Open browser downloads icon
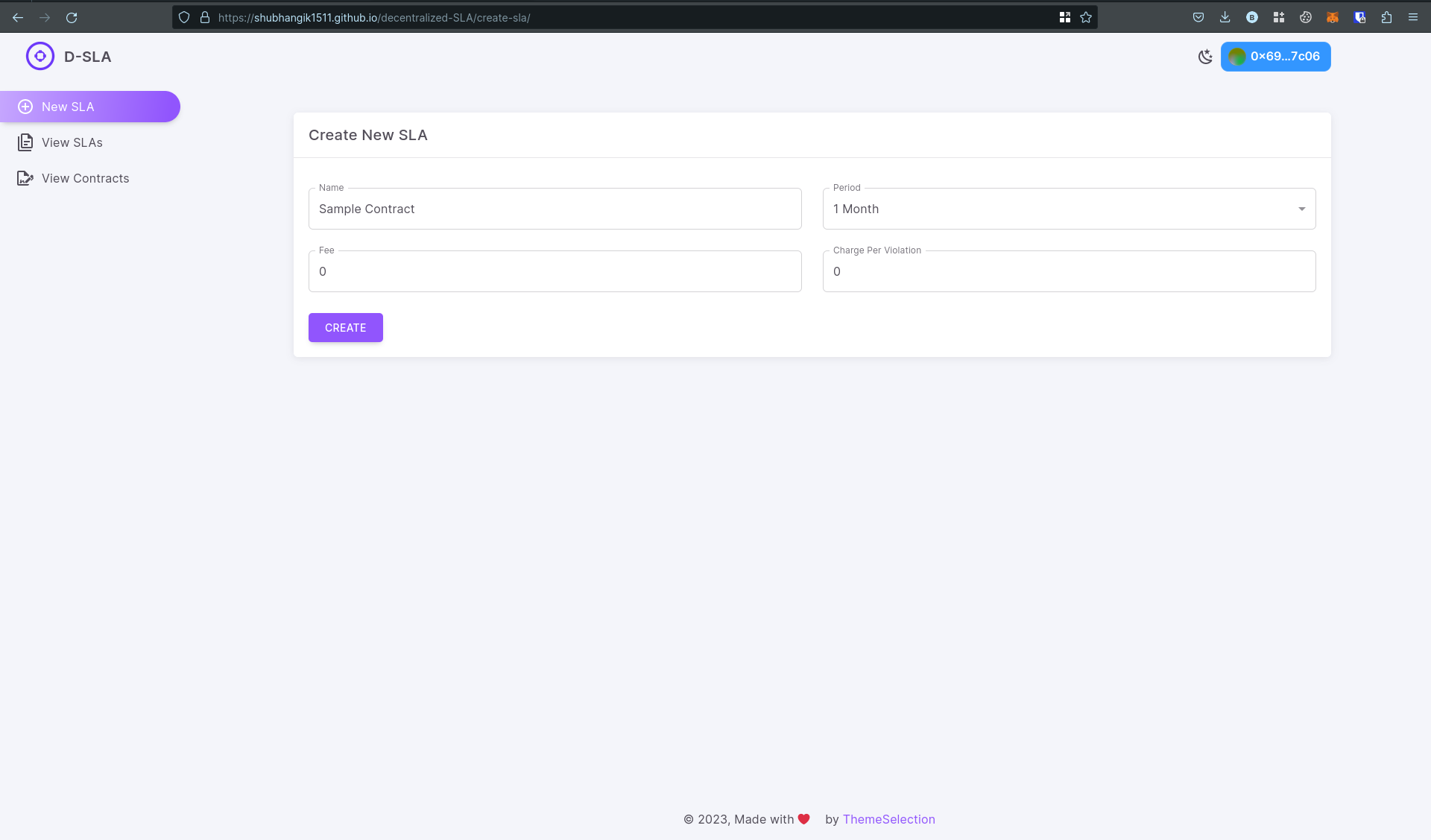 tap(1225, 17)
